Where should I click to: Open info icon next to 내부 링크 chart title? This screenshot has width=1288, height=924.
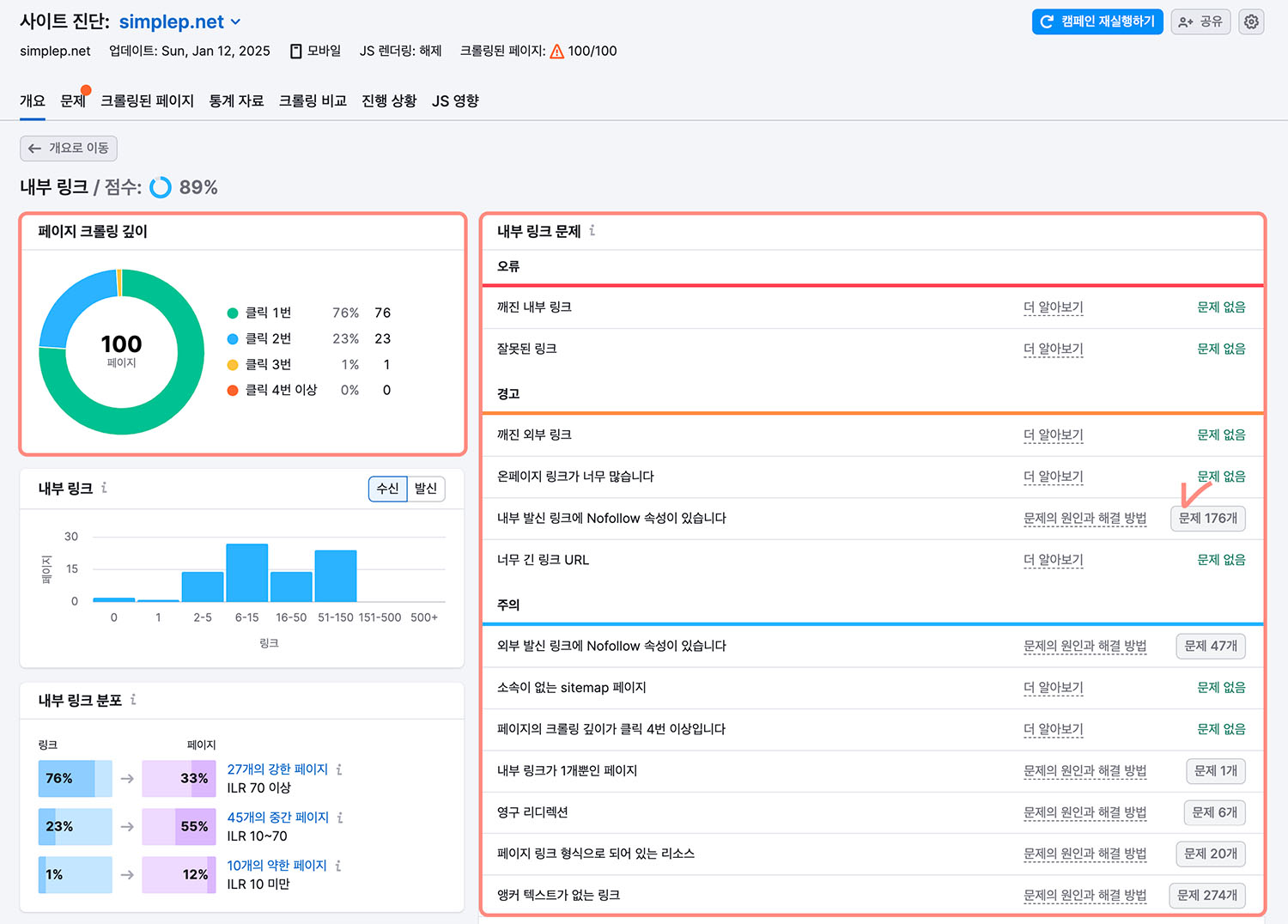(105, 488)
